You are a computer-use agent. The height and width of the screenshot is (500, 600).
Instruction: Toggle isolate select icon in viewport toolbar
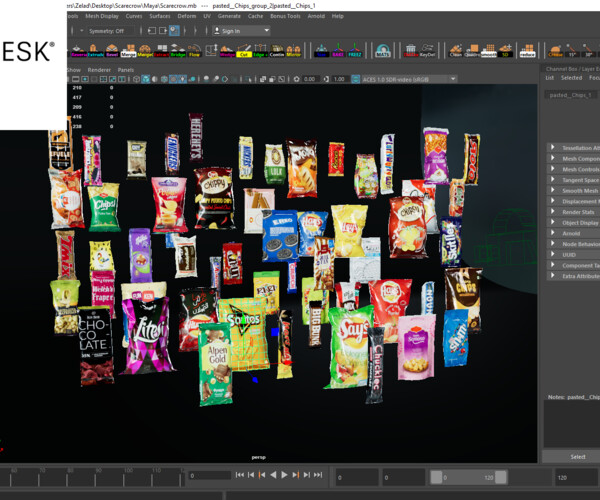248,79
